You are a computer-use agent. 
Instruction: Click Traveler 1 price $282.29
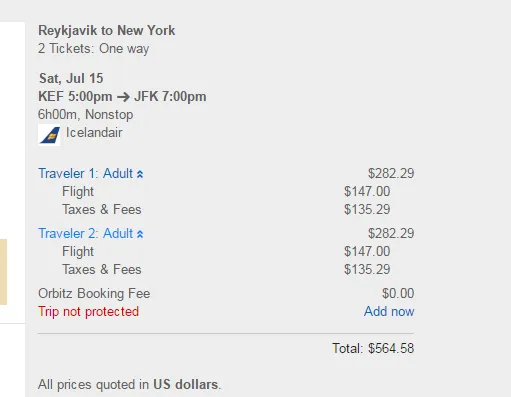coord(391,173)
